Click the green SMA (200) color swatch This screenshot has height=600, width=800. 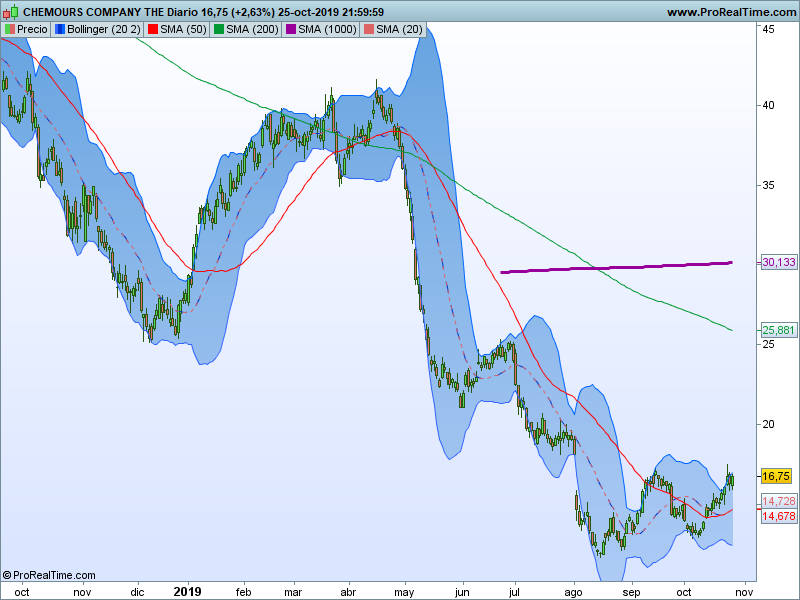pos(219,30)
